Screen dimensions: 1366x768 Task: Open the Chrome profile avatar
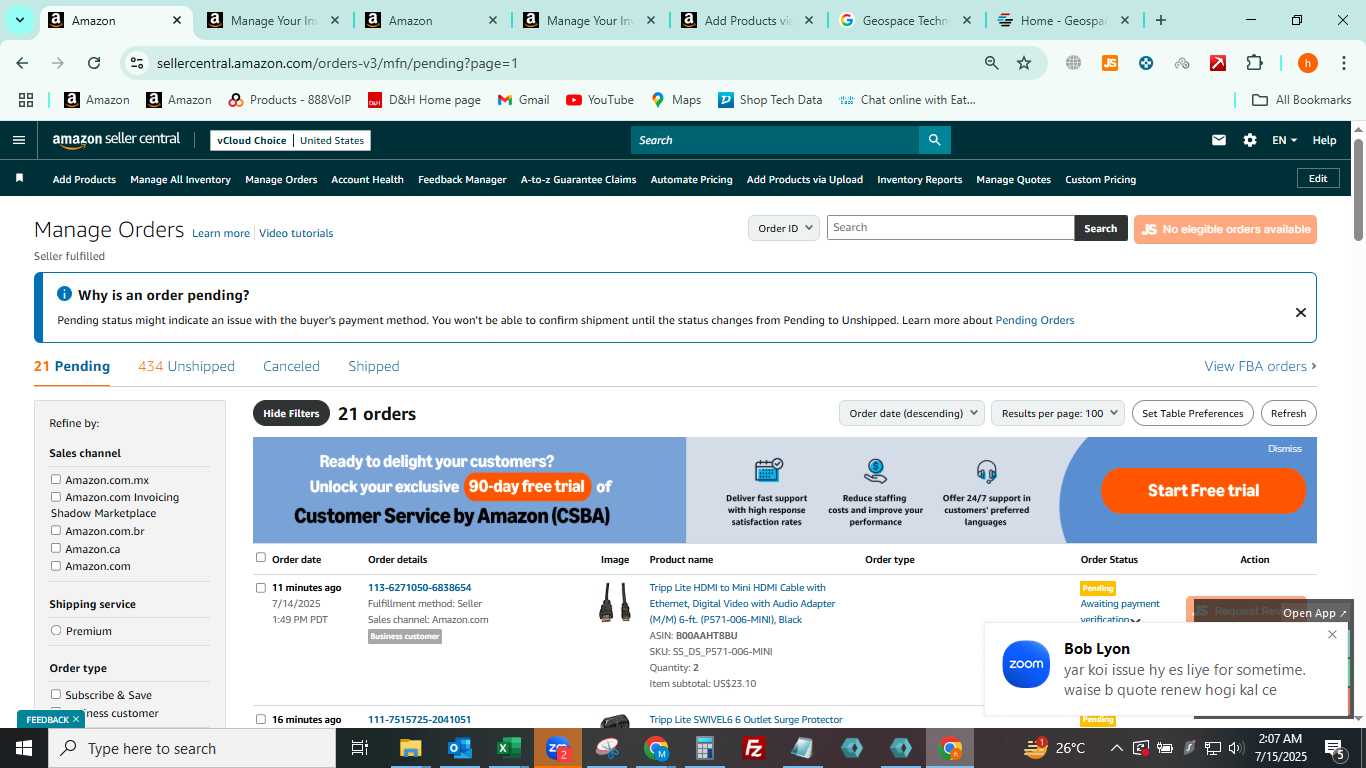pos(1307,63)
